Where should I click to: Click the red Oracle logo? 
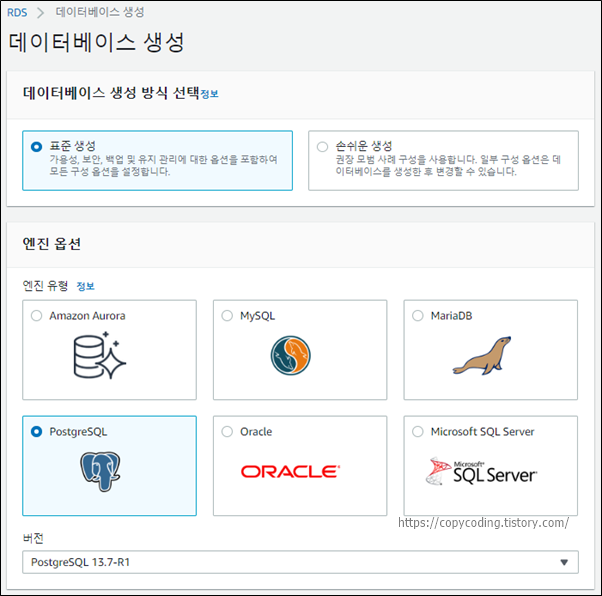click(x=291, y=472)
